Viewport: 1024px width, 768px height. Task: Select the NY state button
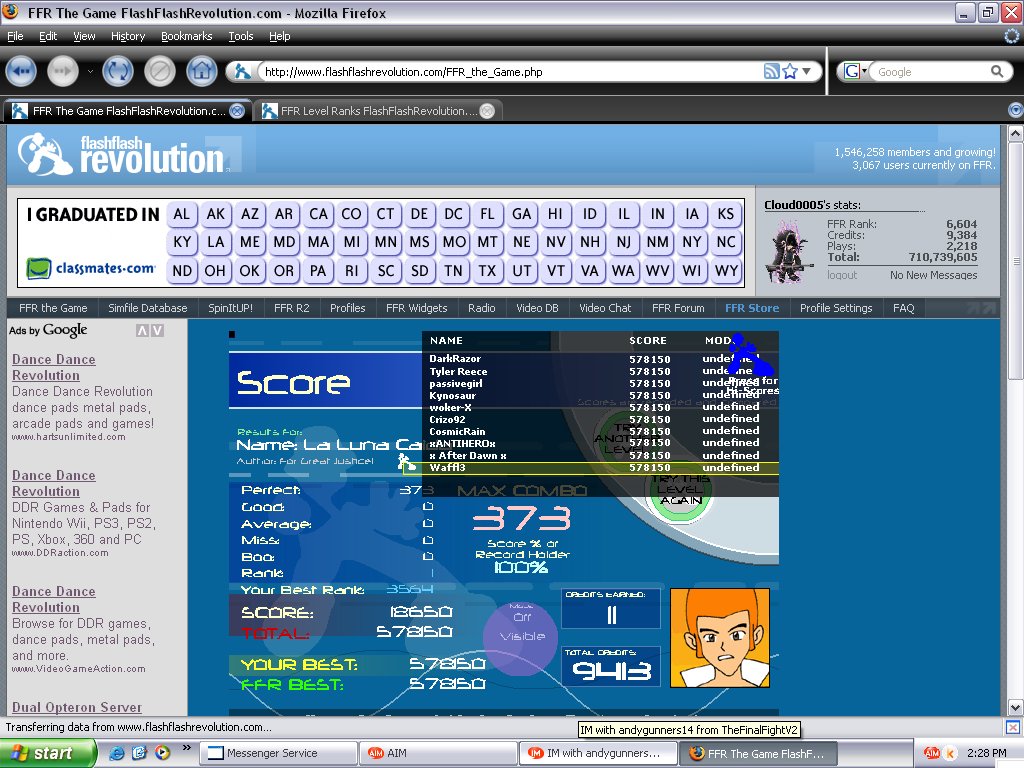692,242
